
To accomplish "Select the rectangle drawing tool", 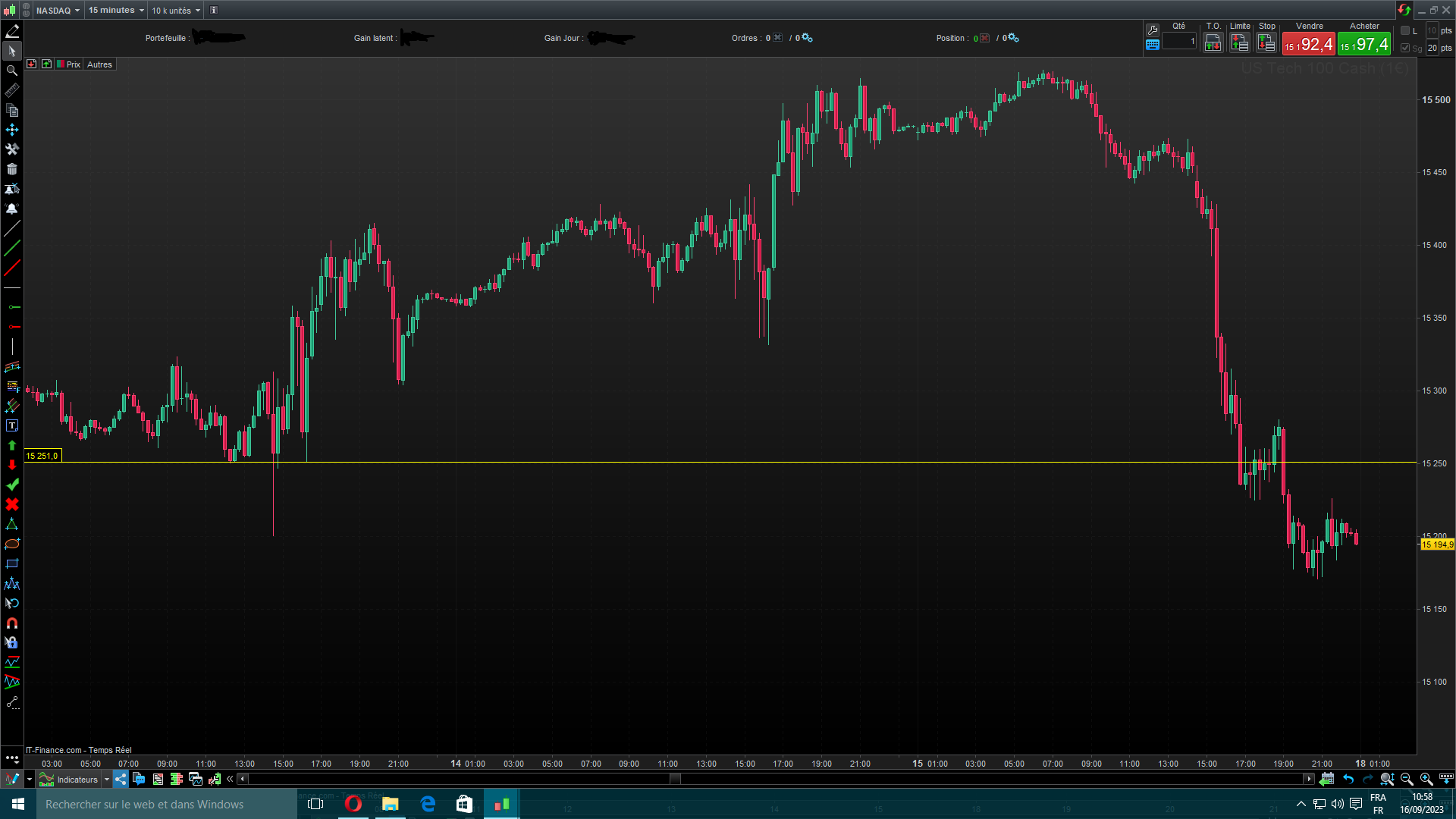I will click(x=12, y=563).
